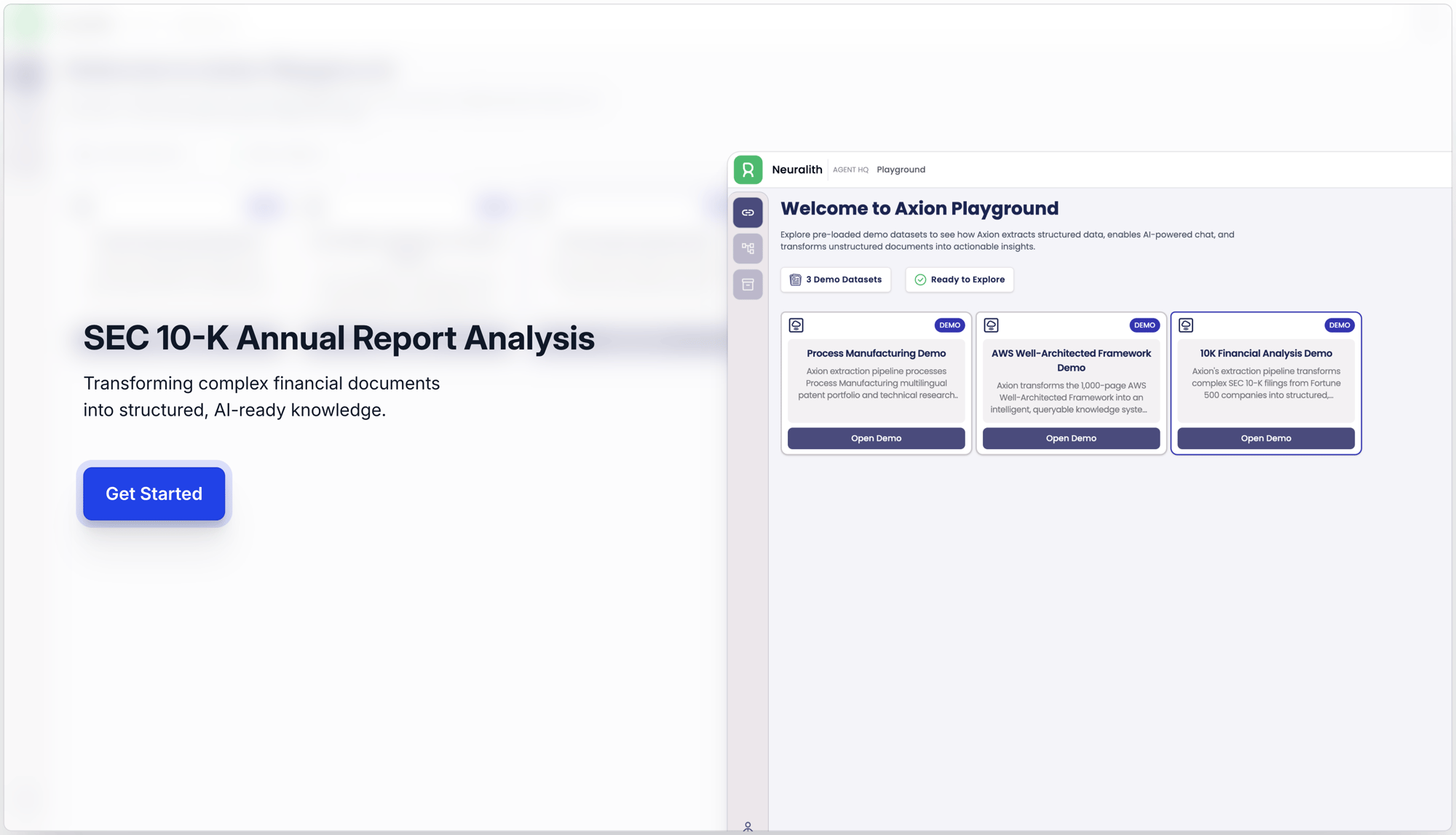Click the user profile icon at sidebar bottom
This screenshot has height=835, width=1456.
pos(748,826)
